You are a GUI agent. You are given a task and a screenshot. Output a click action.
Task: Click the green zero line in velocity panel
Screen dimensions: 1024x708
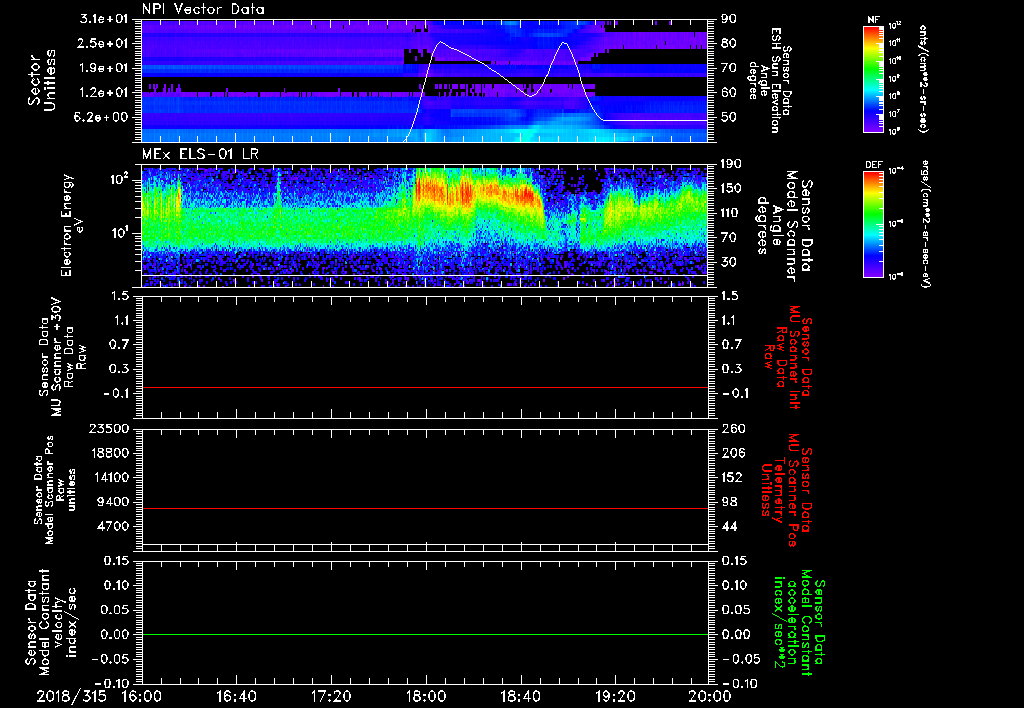[424, 634]
